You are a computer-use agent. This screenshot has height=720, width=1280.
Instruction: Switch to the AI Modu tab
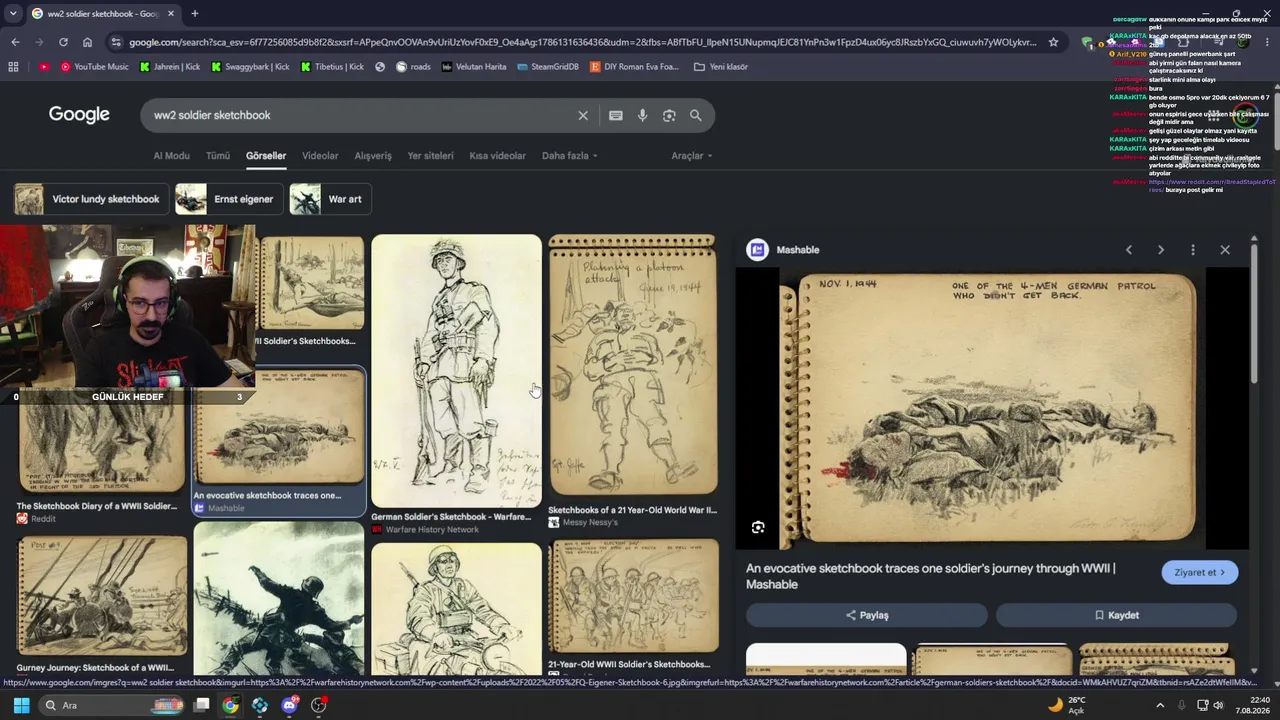click(x=171, y=156)
